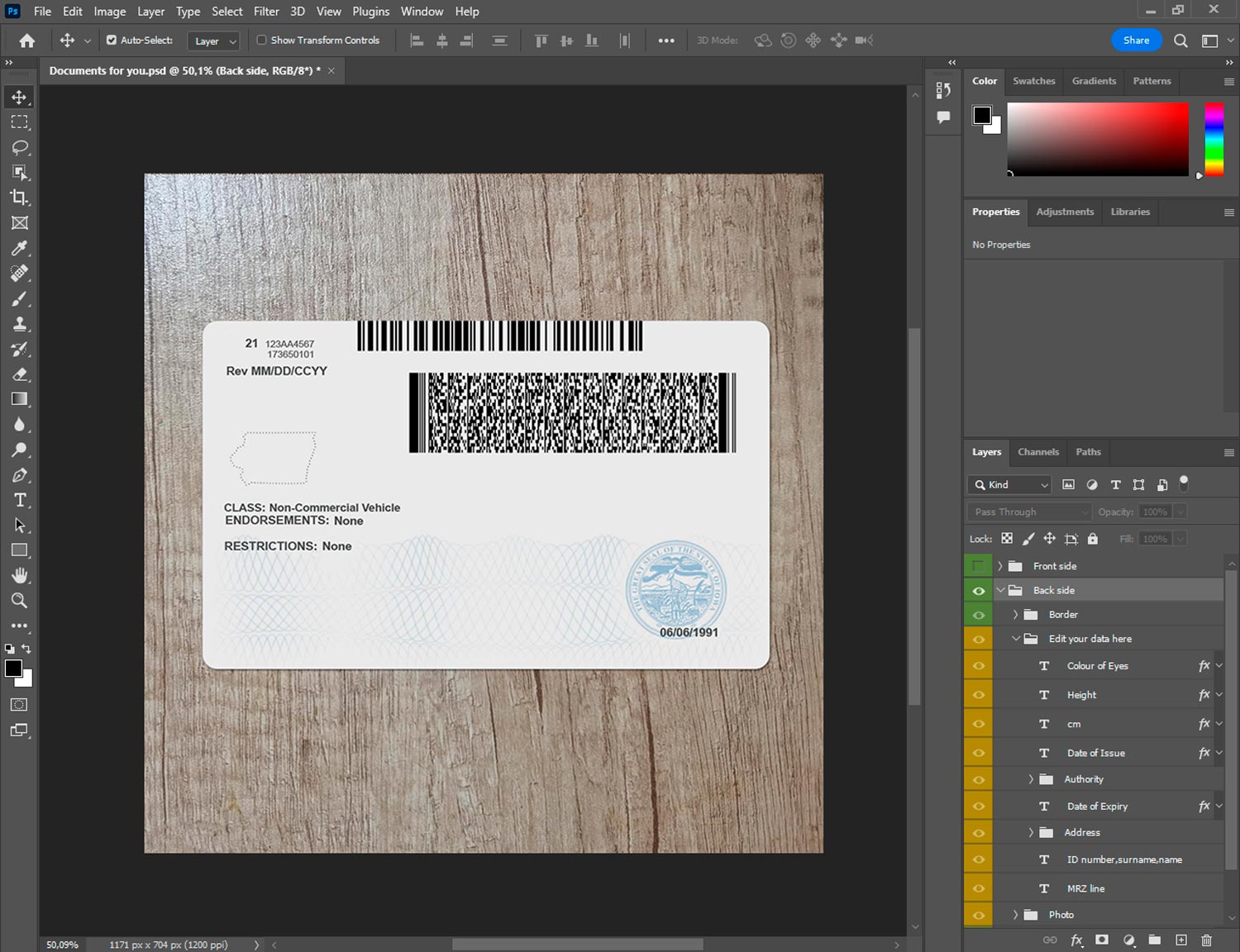Viewport: 1240px width, 952px height.
Task: Enable Show Transform Controls checkbox
Action: pyautogui.click(x=261, y=40)
